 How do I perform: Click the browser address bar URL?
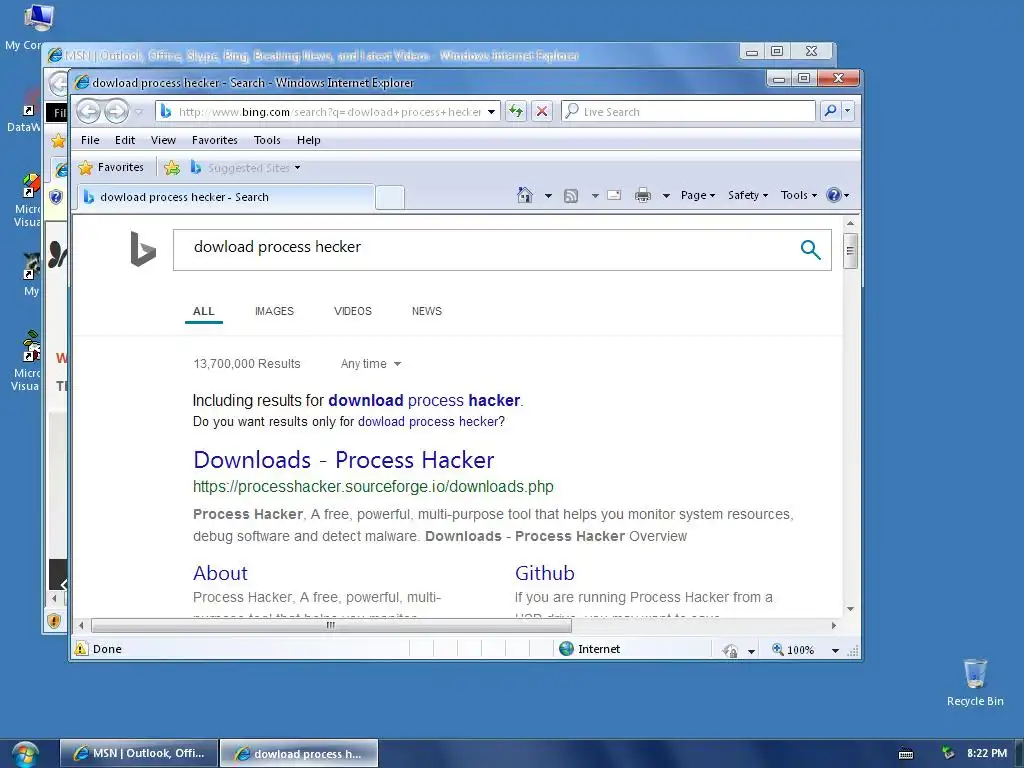pos(330,112)
